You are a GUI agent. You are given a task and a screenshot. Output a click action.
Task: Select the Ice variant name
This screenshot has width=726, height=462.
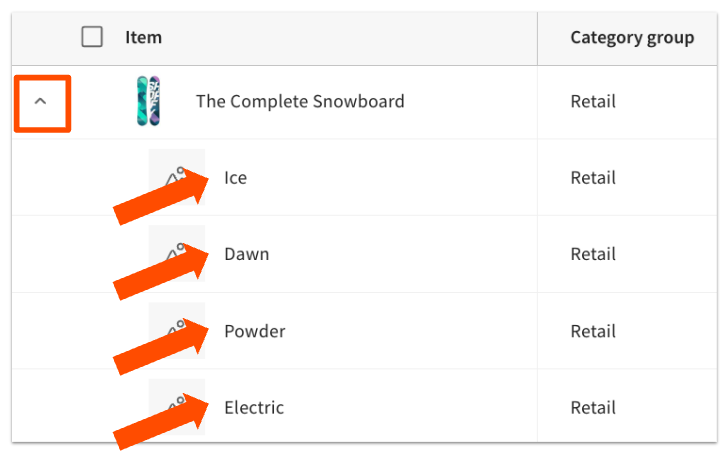coord(236,178)
